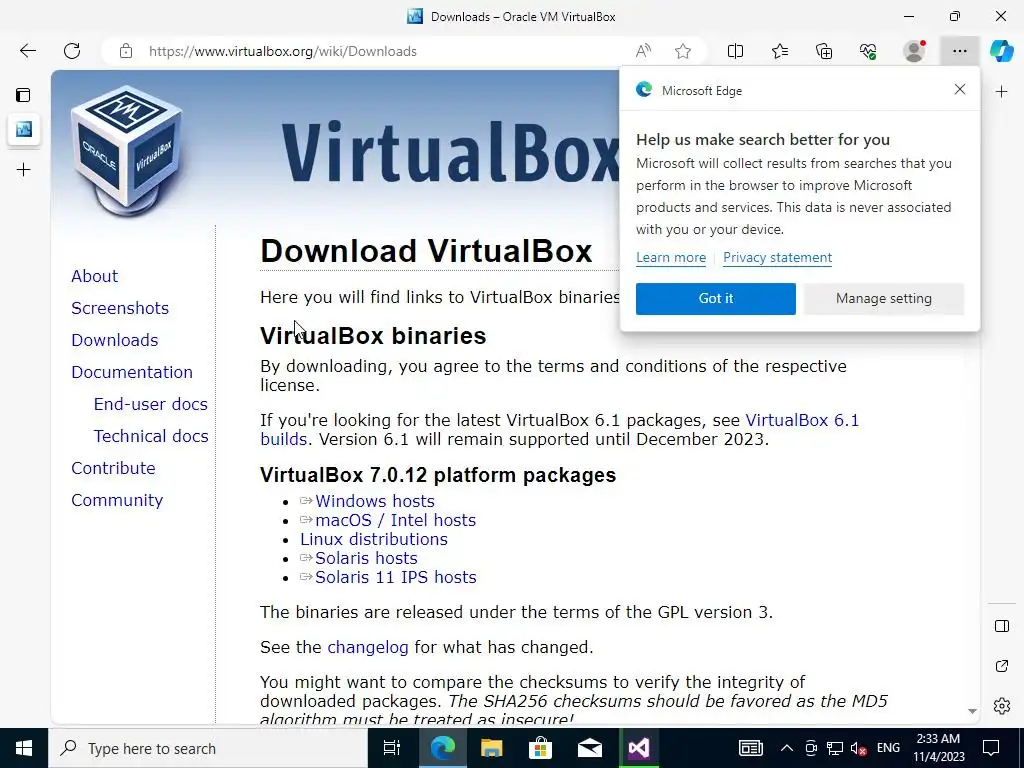Viewport: 1024px width, 768px height.
Task: Change the ENG input language
Action: 888,748
